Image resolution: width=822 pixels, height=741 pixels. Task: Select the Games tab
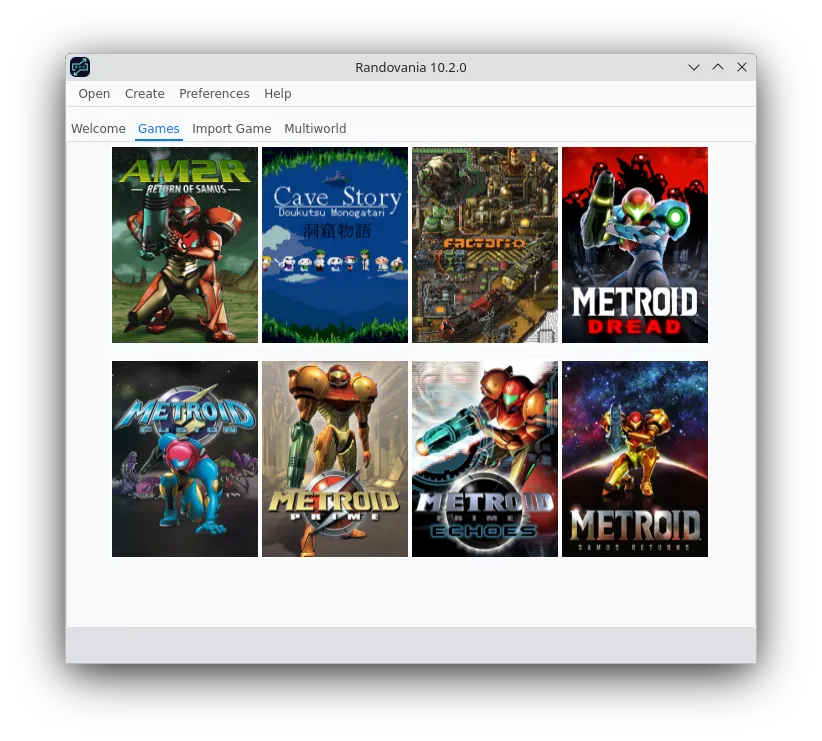click(x=158, y=128)
